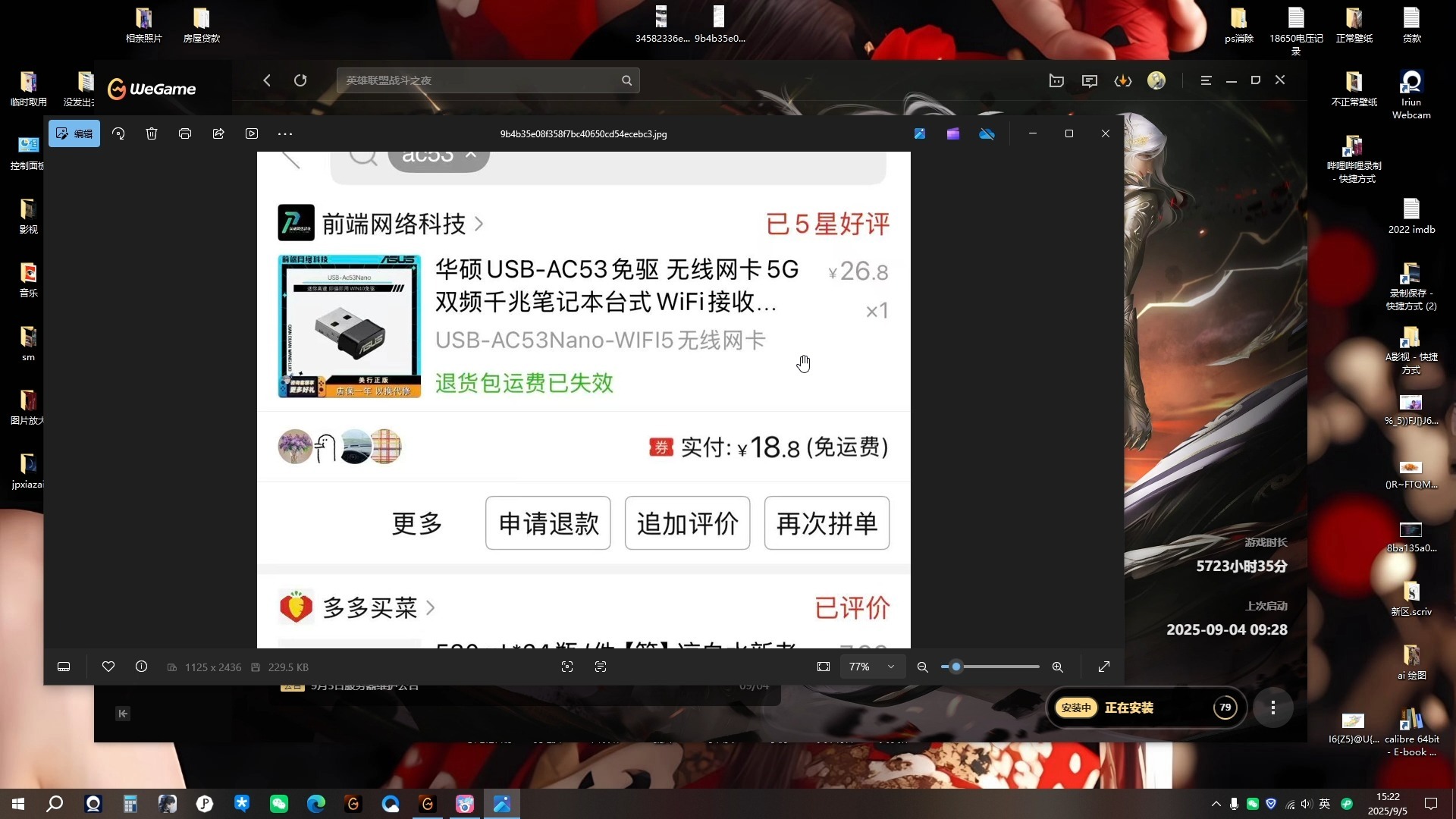Delete the current image

(x=152, y=133)
